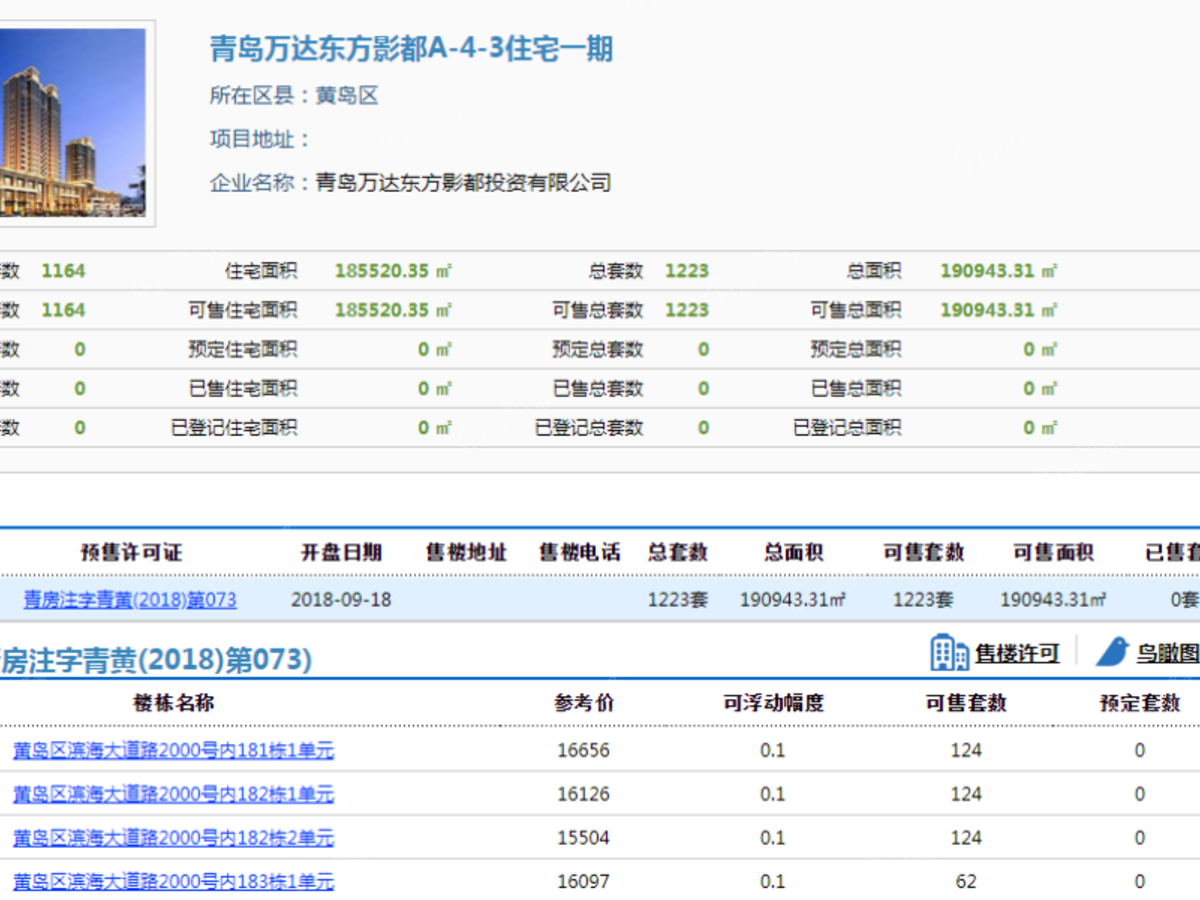This screenshot has width=1200, height=900.
Task: Click reference price 16656
Action: click(583, 750)
